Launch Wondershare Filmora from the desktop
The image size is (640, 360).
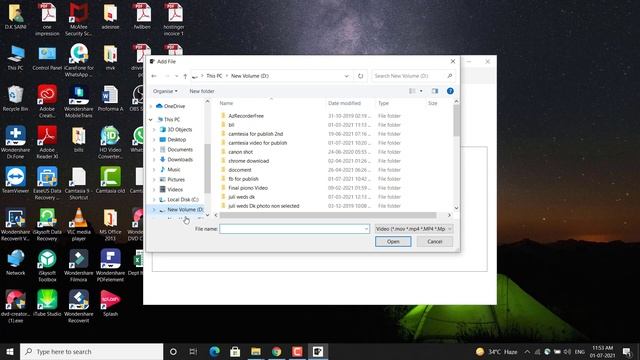pos(79,265)
